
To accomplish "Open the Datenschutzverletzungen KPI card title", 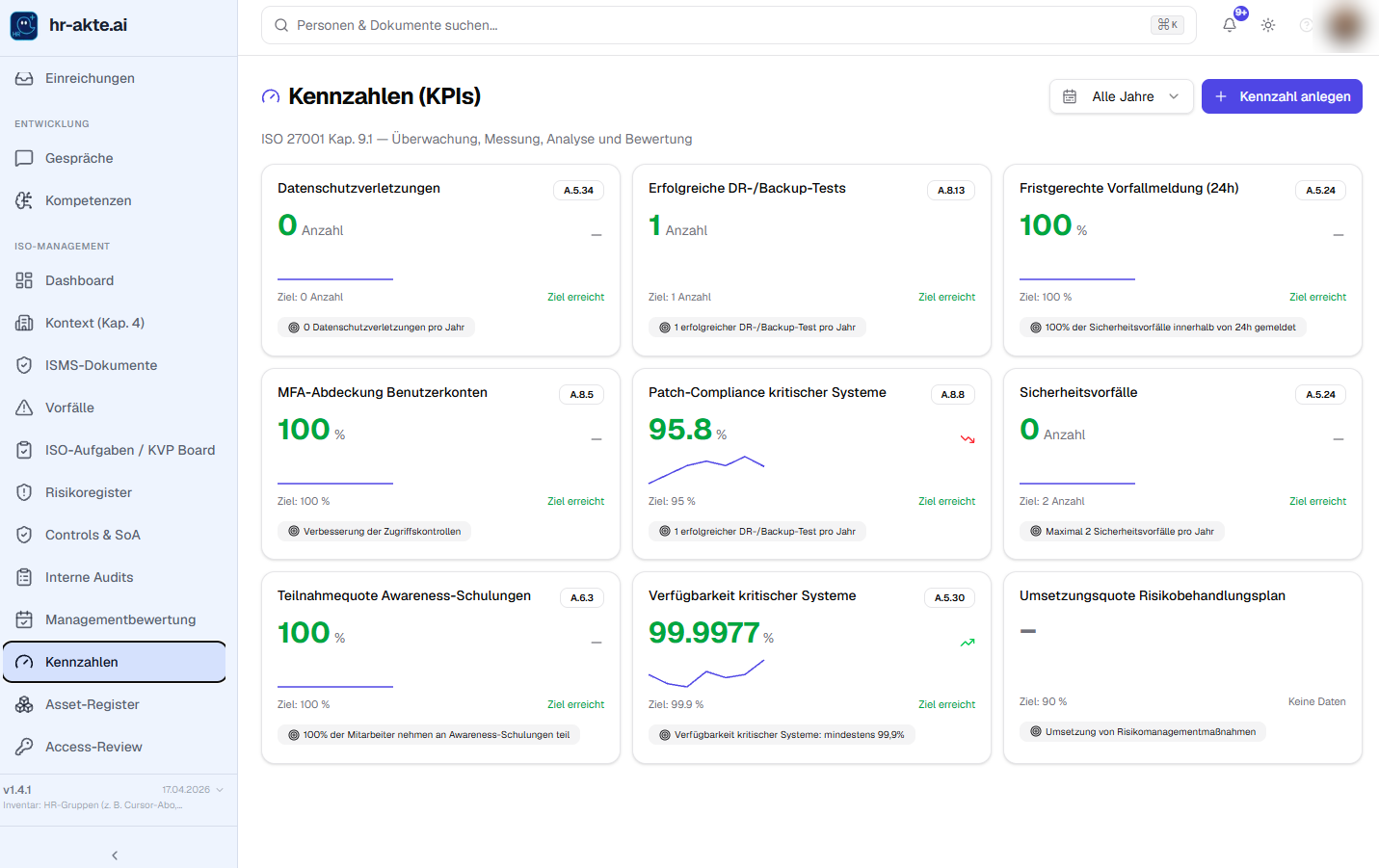I will pos(358,188).
